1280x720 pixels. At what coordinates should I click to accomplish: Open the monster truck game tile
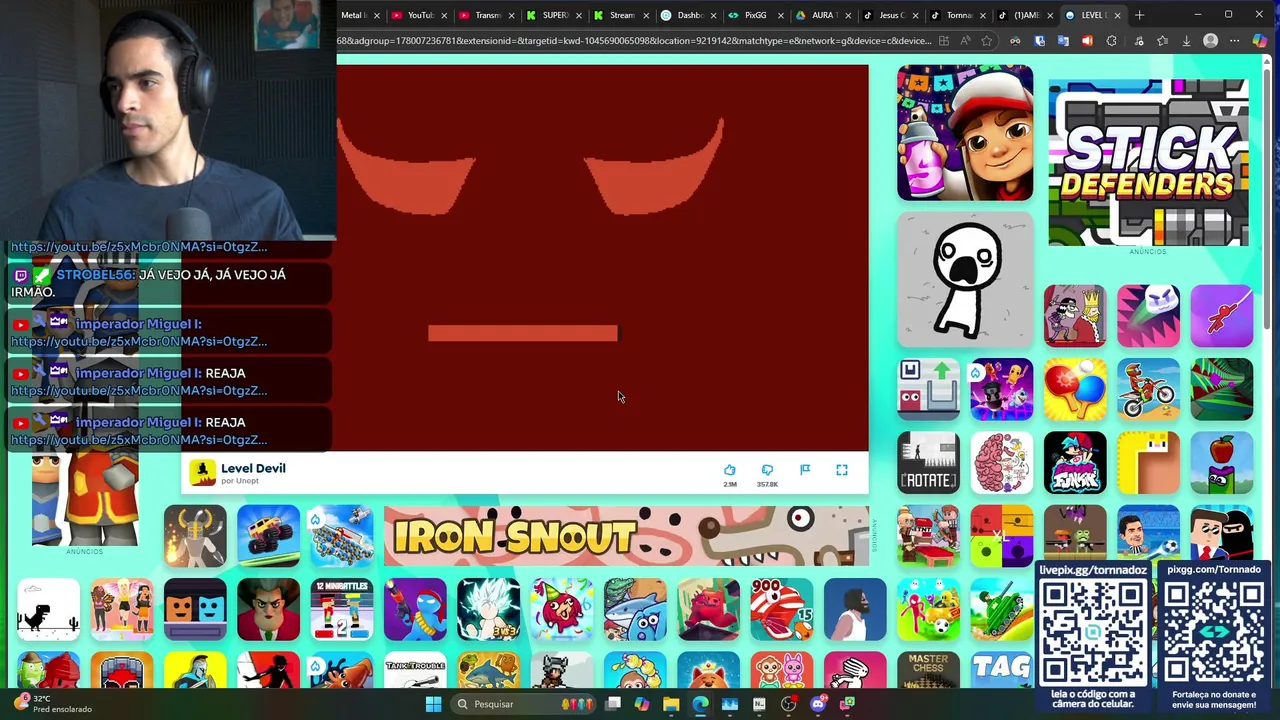tap(268, 536)
